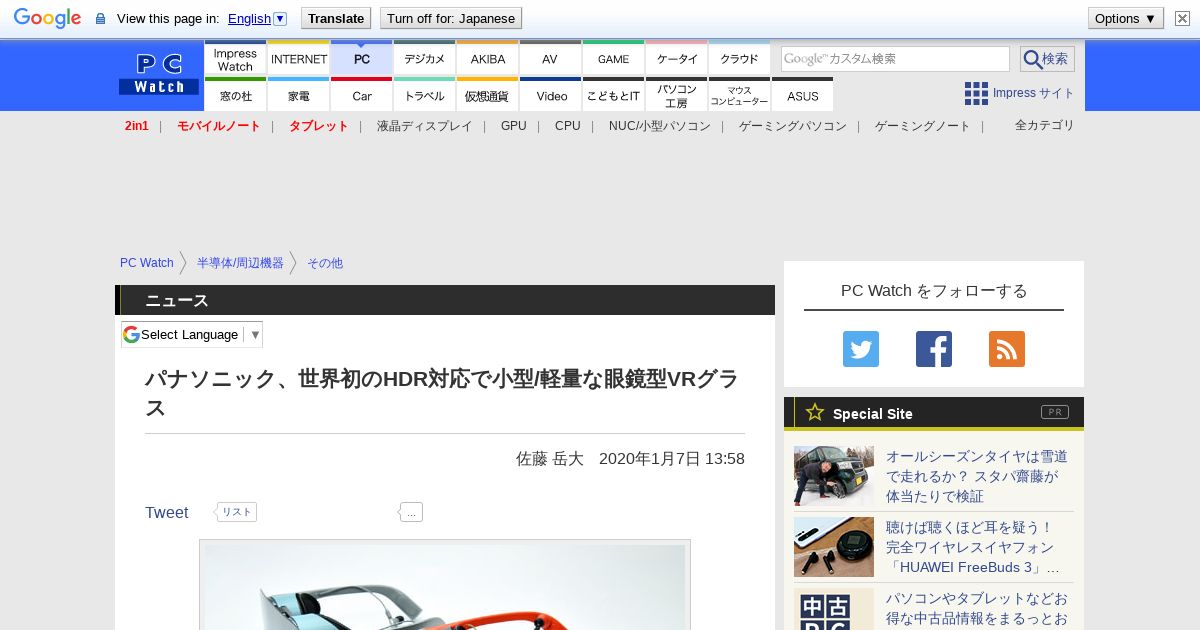Open the VR glasses article image
The height and width of the screenshot is (630, 1200).
[445, 586]
